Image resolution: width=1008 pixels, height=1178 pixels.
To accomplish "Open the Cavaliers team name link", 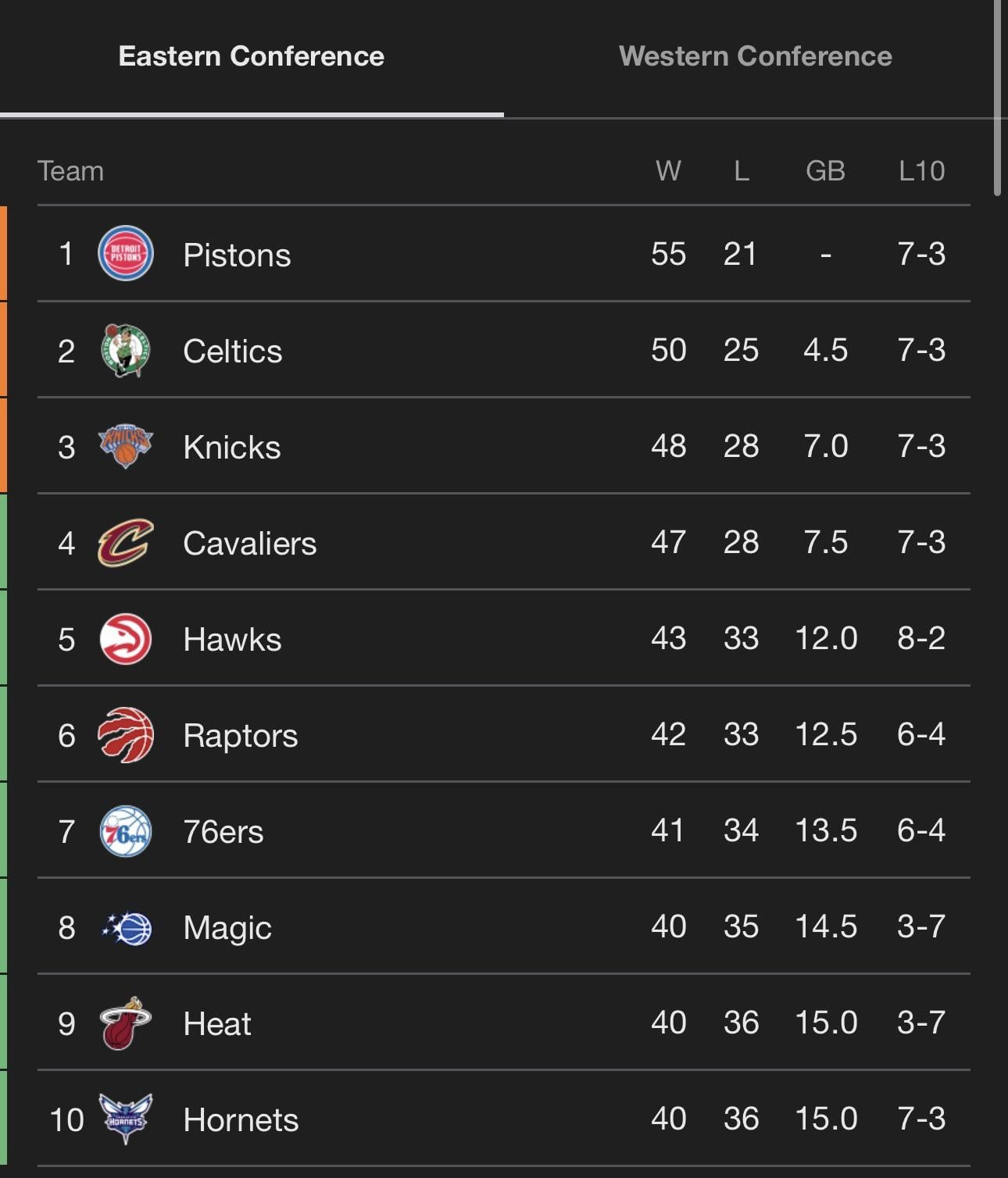I will [249, 544].
